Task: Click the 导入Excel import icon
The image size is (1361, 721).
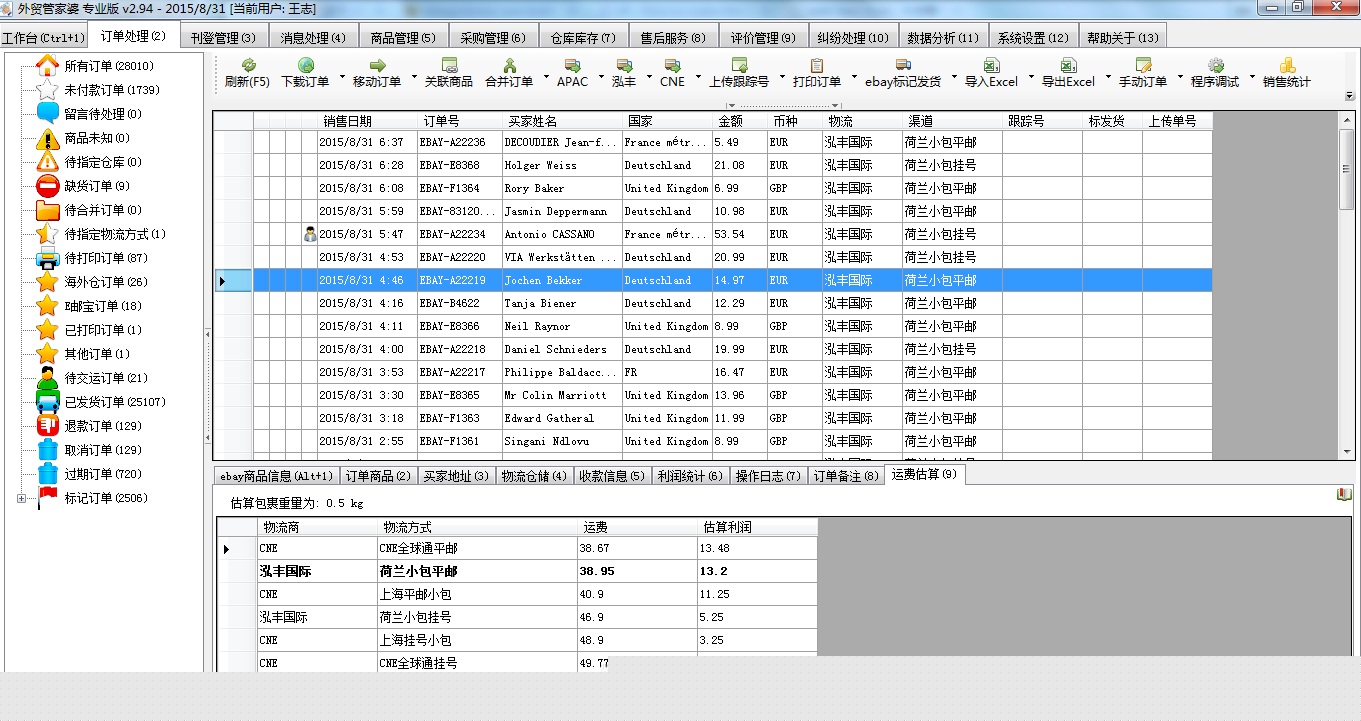Action: [991, 65]
